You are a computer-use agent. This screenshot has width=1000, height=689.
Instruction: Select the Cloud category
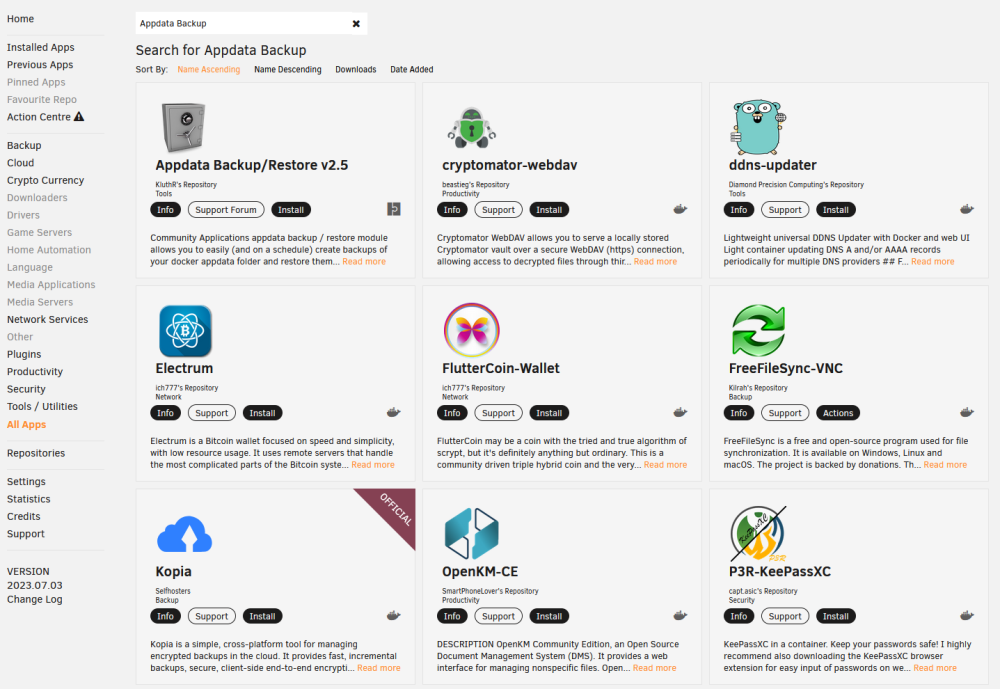click(x=20, y=163)
